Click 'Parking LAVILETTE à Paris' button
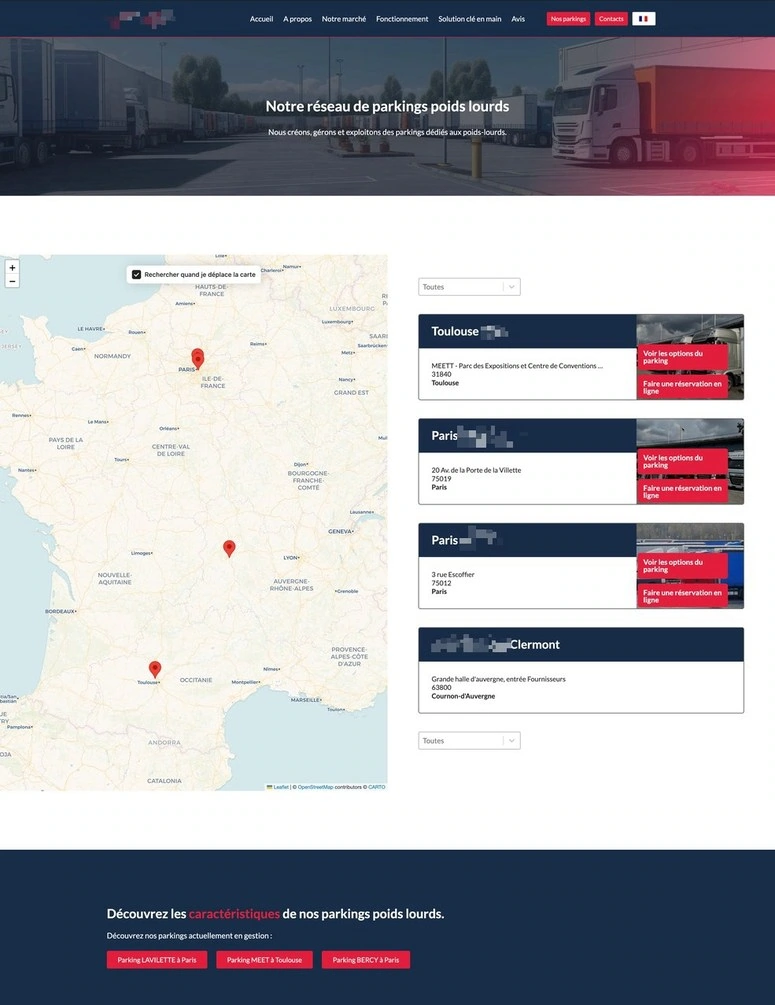Screen dimensions: 775x1005 [157, 960]
